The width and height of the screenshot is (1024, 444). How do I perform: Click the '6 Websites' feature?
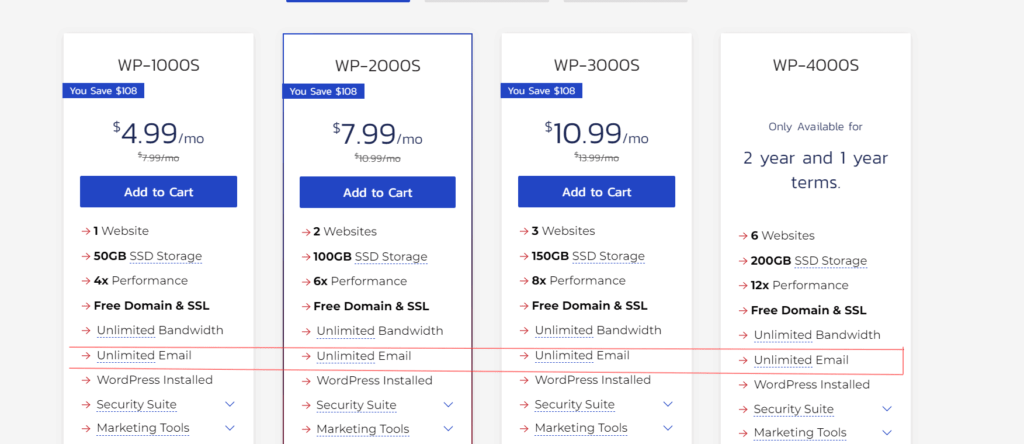pyautogui.click(x=782, y=236)
